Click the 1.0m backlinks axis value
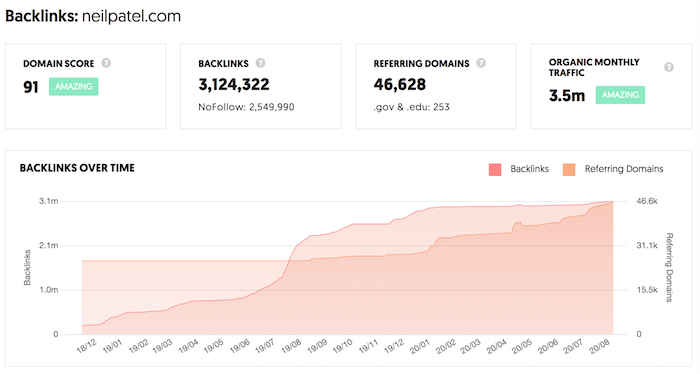The height and width of the screenshot is (374, 700). click(49, 290)
